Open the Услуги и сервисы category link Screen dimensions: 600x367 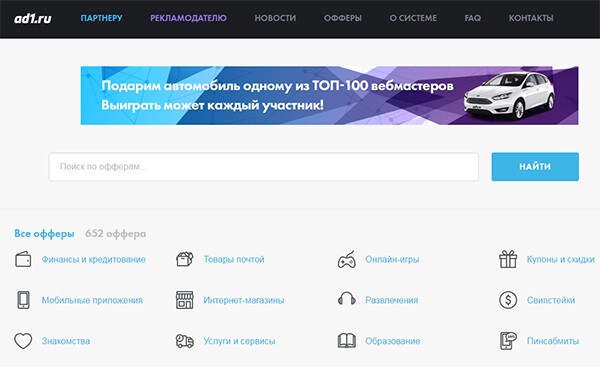coord(239,341)
